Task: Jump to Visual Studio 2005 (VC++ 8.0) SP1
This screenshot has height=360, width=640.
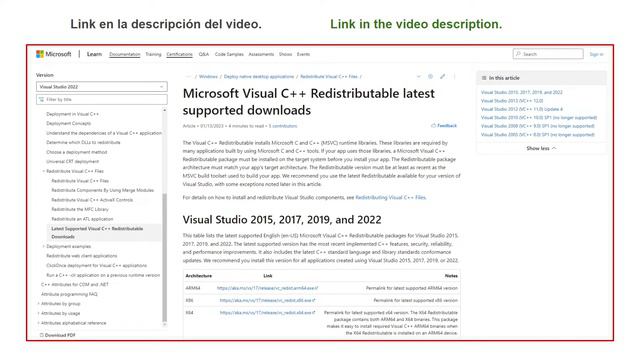Action: [x=538, y=135]
